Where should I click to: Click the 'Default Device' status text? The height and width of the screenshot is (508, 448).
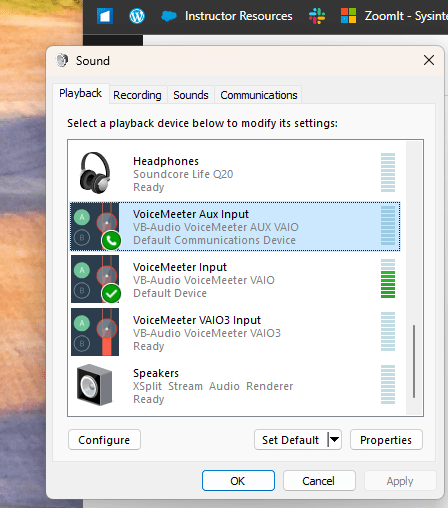170,293
